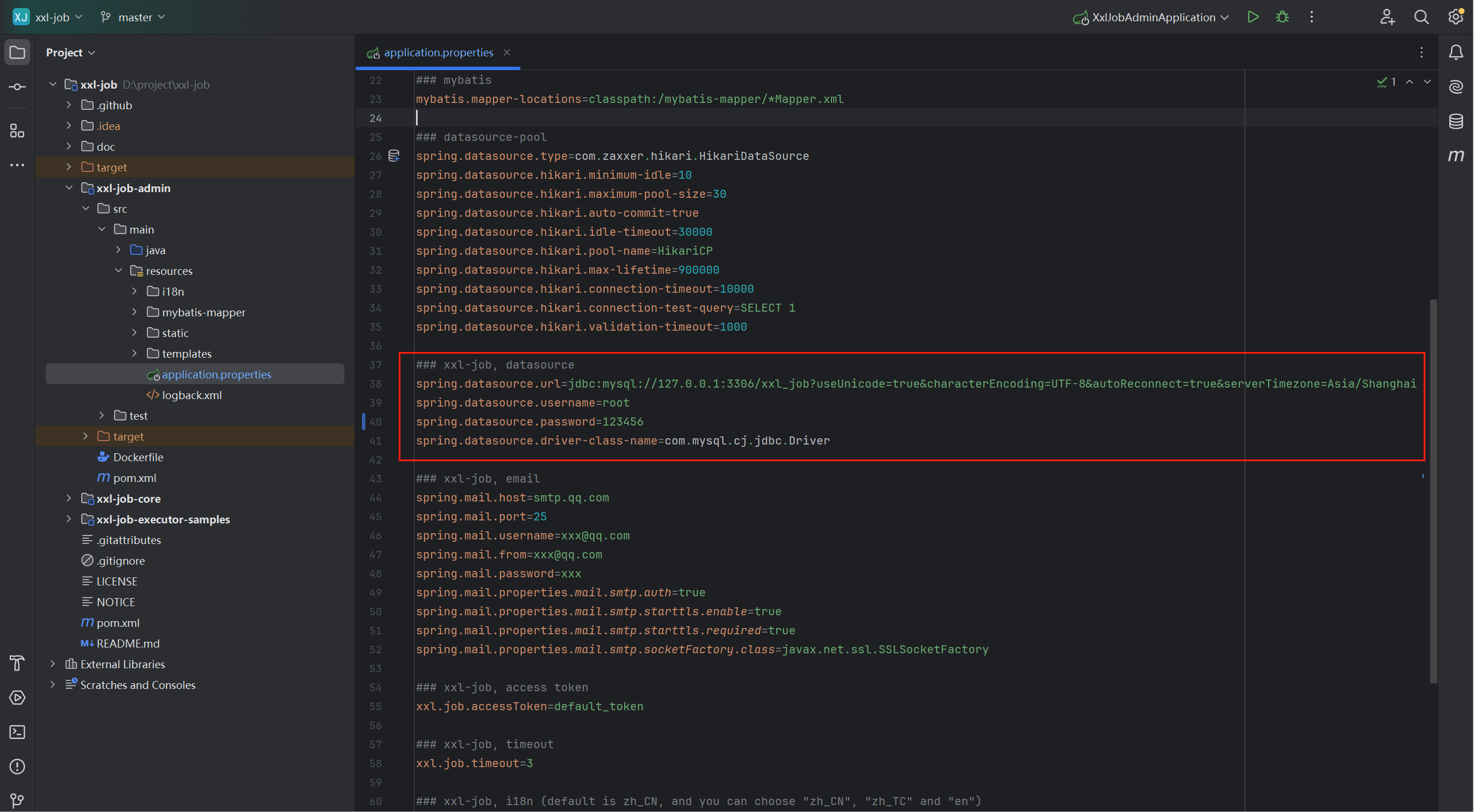Viewport: 1474px width, 812px height.
Task: Open Notifications panel
Action: 1456,52
